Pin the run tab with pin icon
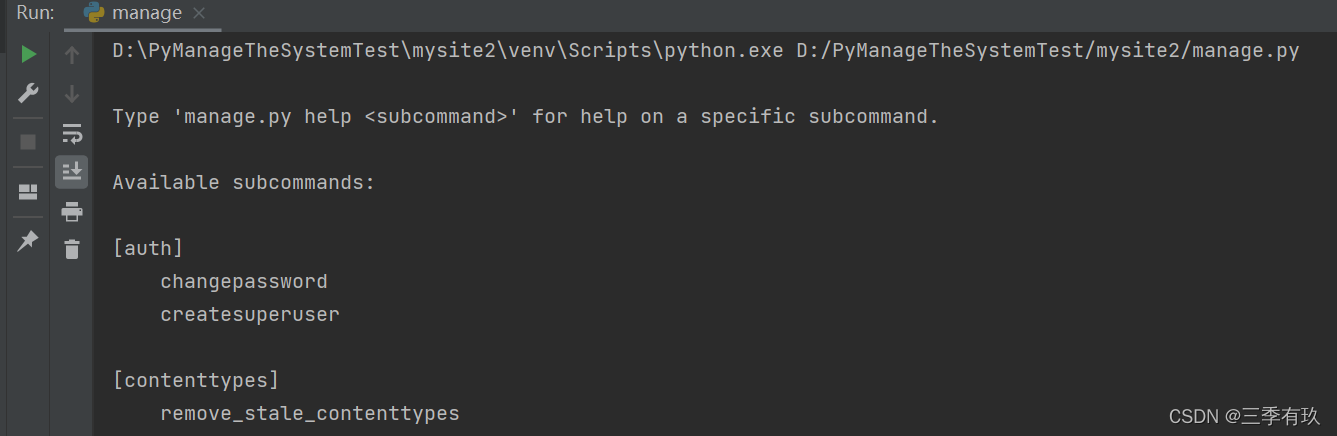The image size is (1337, 436). [28, 241]
